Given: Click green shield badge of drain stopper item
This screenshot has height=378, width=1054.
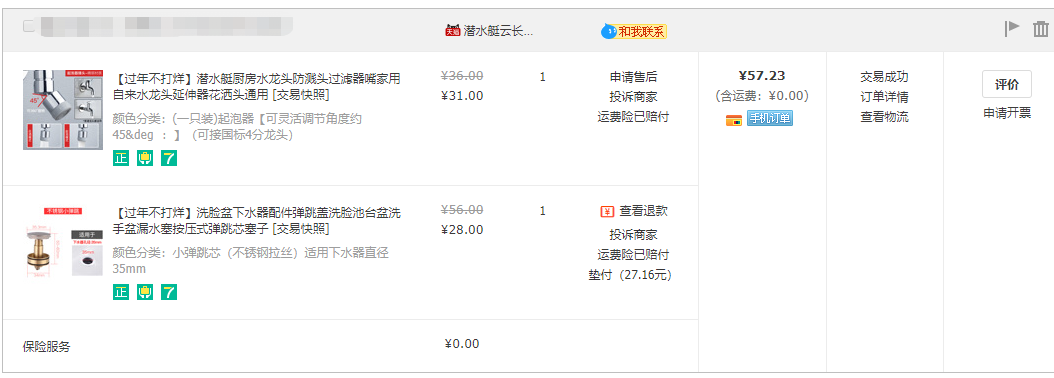Looking at the screenshot, I should click(145, 292).
